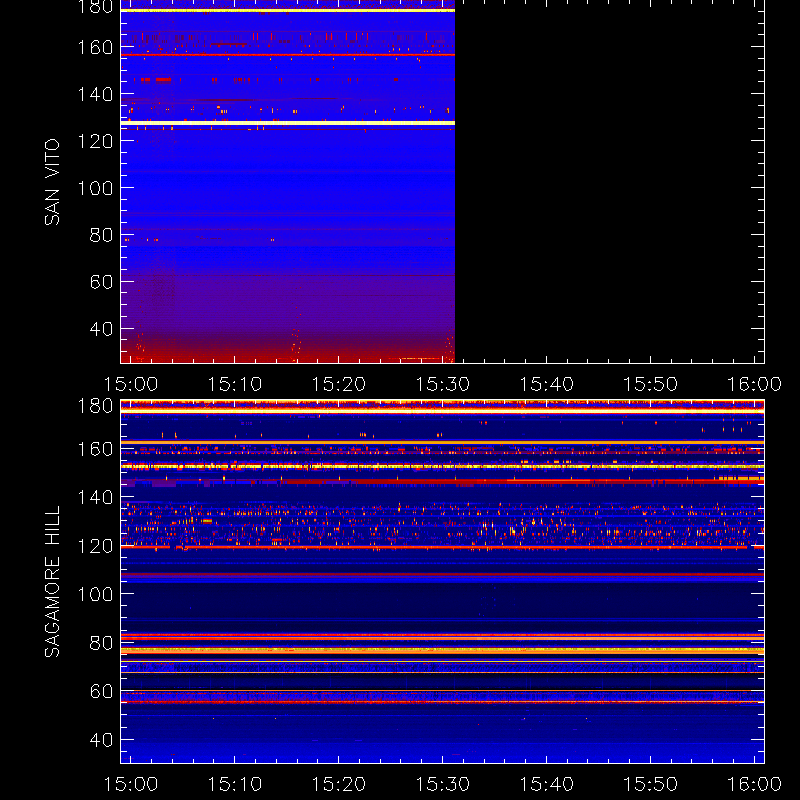Image resolution: width=800 pixels, height=800 pixels.
Task: Click 15:20 time label below Sagamore Hill plot
Action: pyautogui.click(x=339, y=784)
